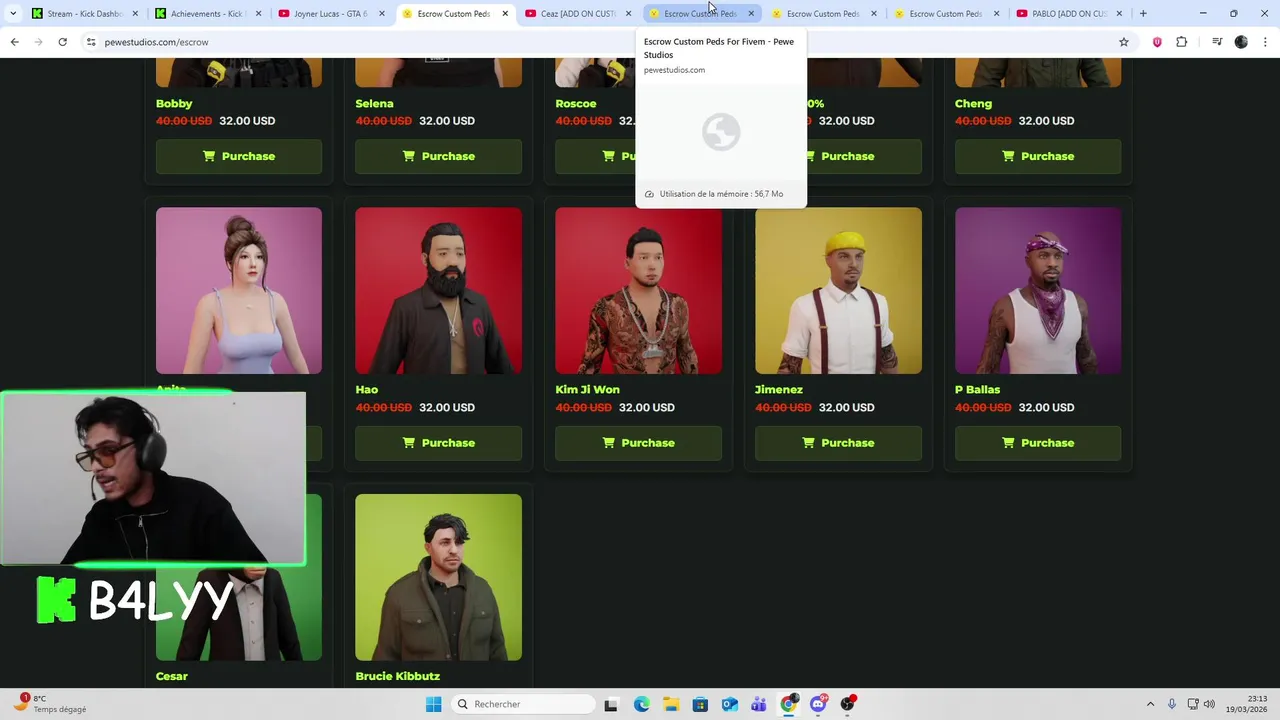Open the P Ballas purple bandana thumbnail

pyautogui.click(x=1038, y=291)
